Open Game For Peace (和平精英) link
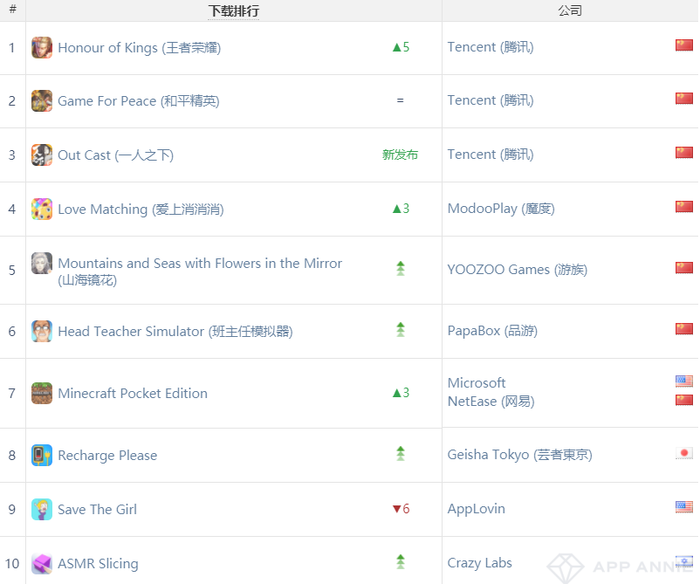The height and width of the screenshot is (584, 700). [x=138, y=101]
